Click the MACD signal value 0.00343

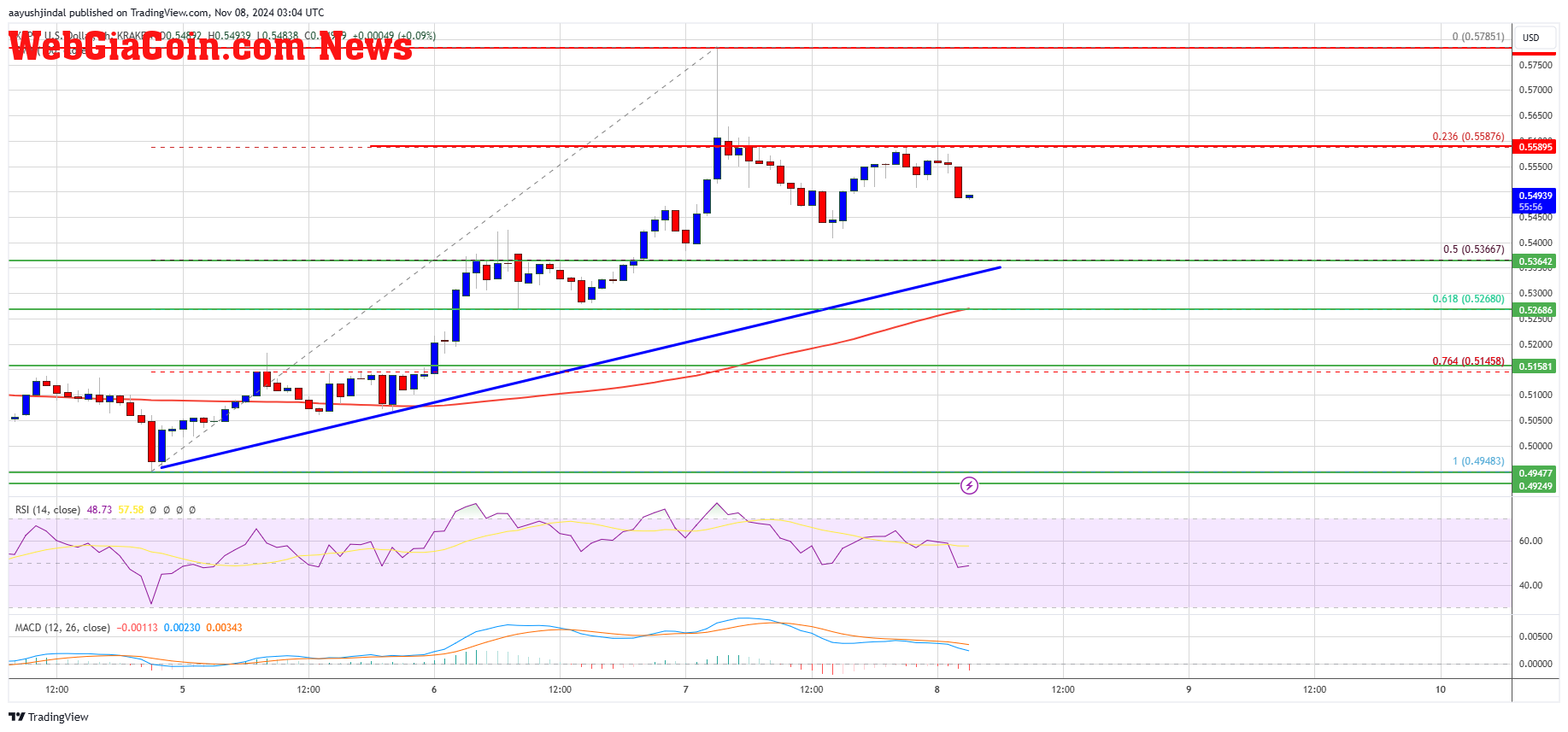(224, 628)
